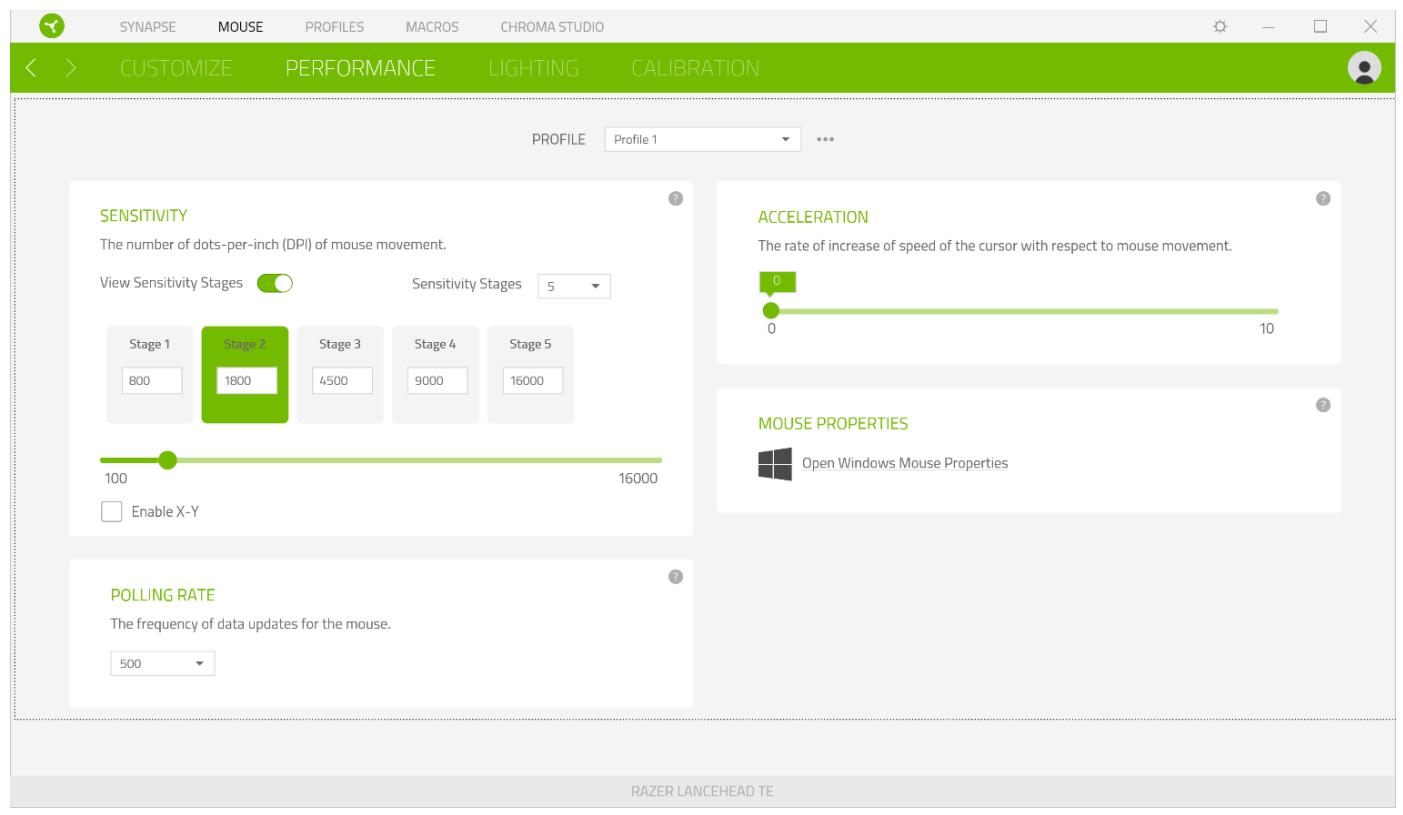Click the acceleration slider handle
Image resolution: width=1403 pixels, height=815 pixels.
(x=771, y=311)
